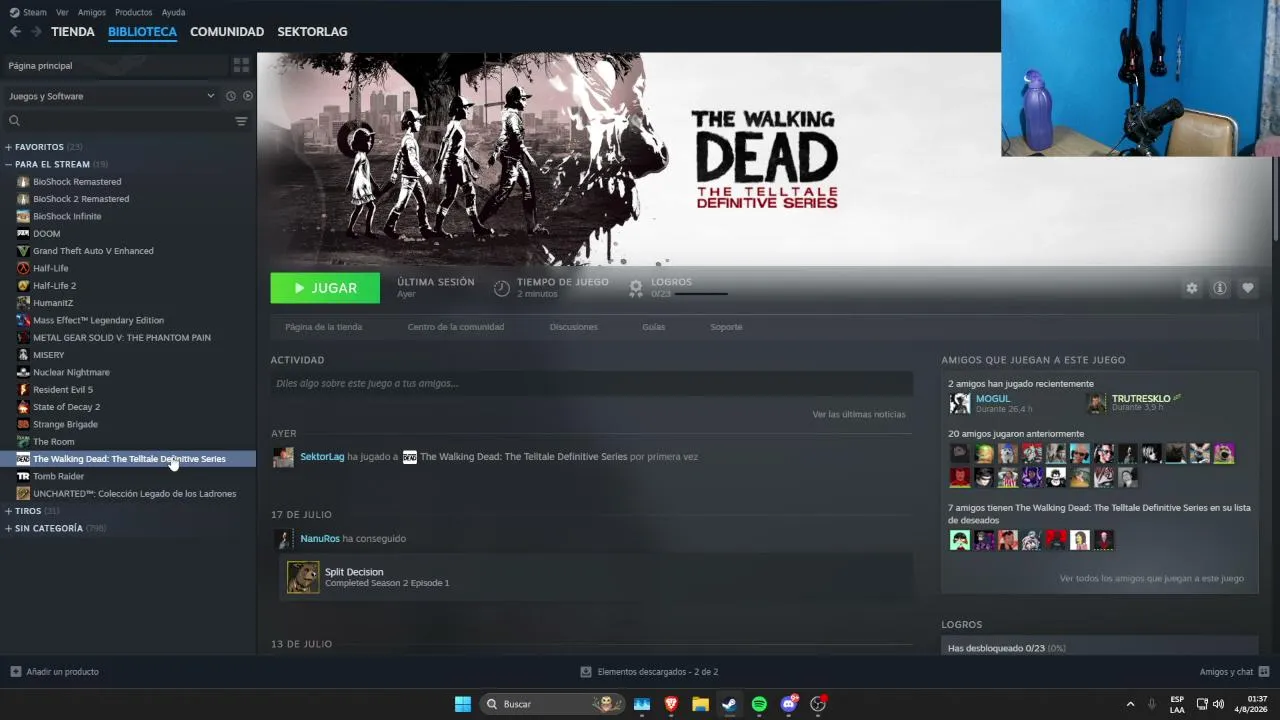This screenshot has width=1280, height=720.
Task: Open the Discusiones link
Action: 573,327
